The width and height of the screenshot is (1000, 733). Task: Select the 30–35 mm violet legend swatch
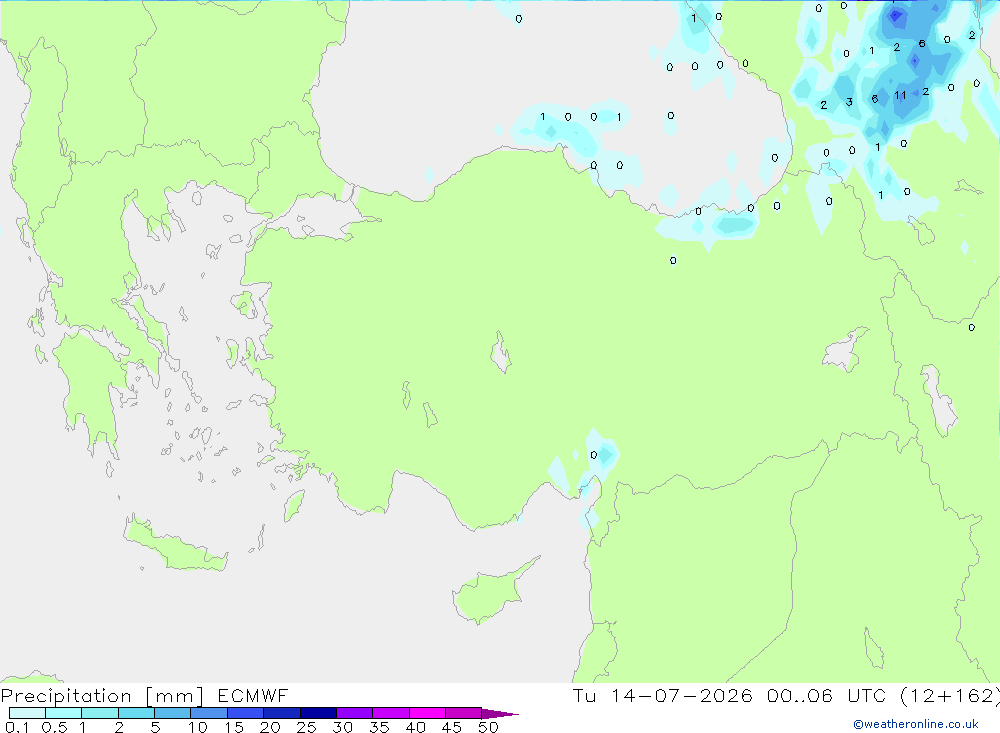pos(354,713)
